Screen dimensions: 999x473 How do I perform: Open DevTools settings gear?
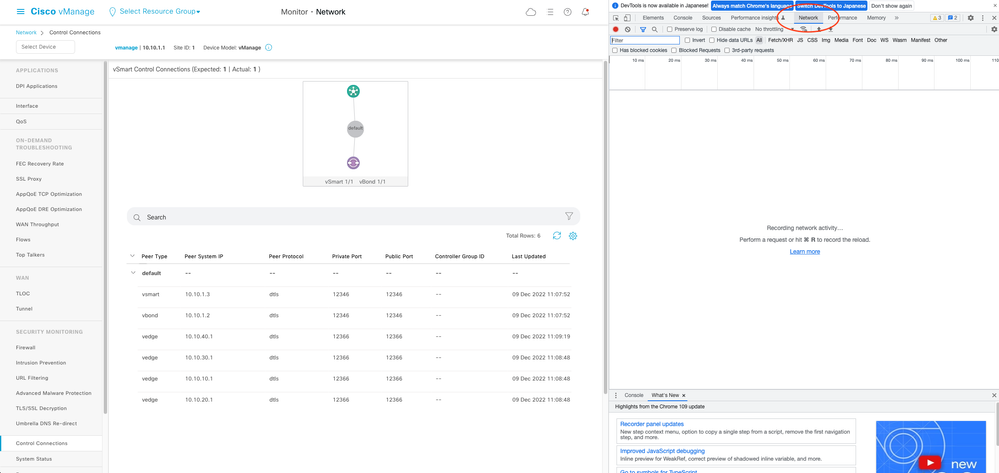coord(971,18)
